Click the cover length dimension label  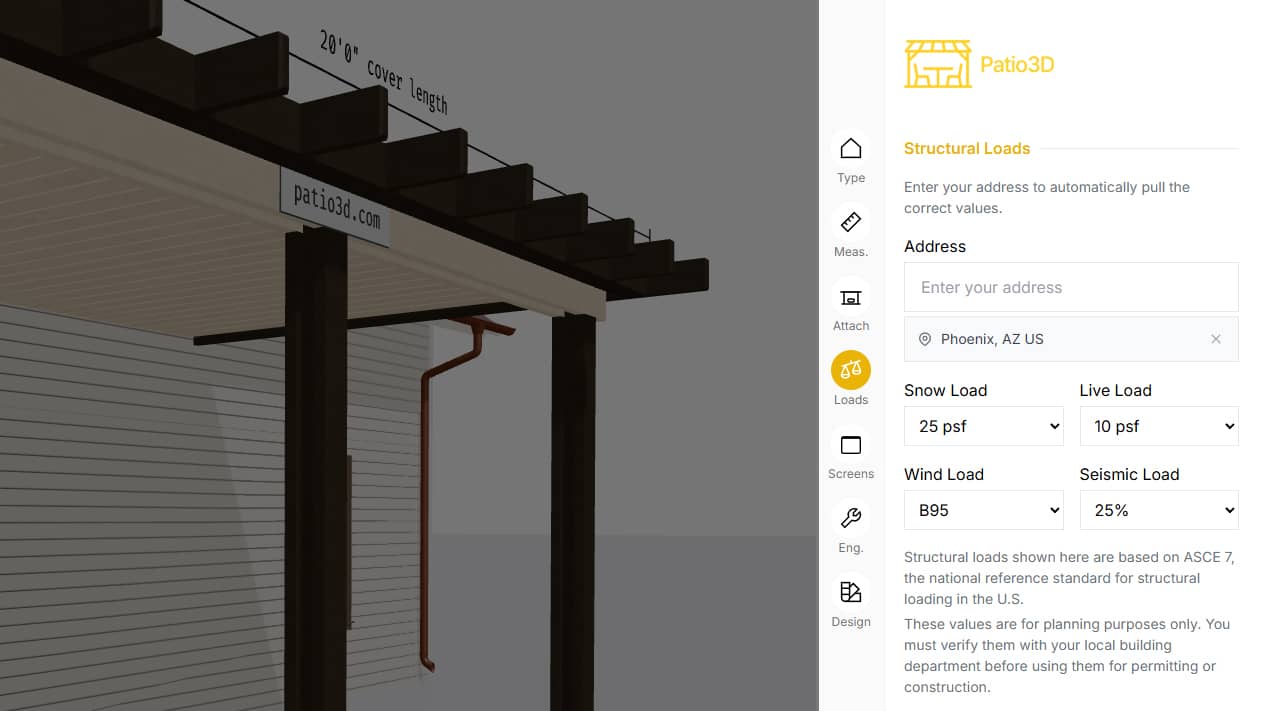coord(383,72)
